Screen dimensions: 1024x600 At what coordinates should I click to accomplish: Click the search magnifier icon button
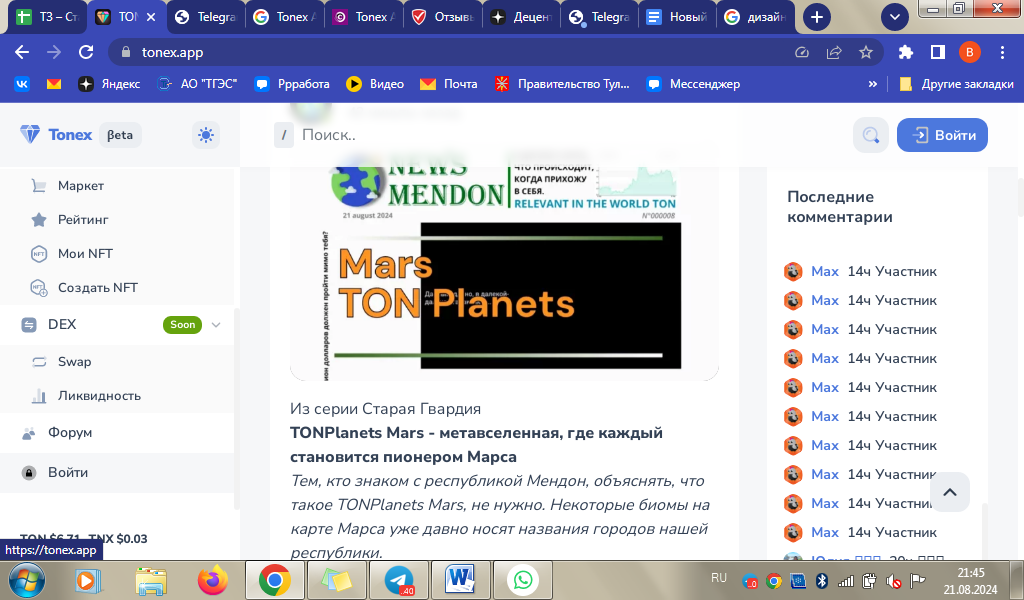(x=871, y=135)
